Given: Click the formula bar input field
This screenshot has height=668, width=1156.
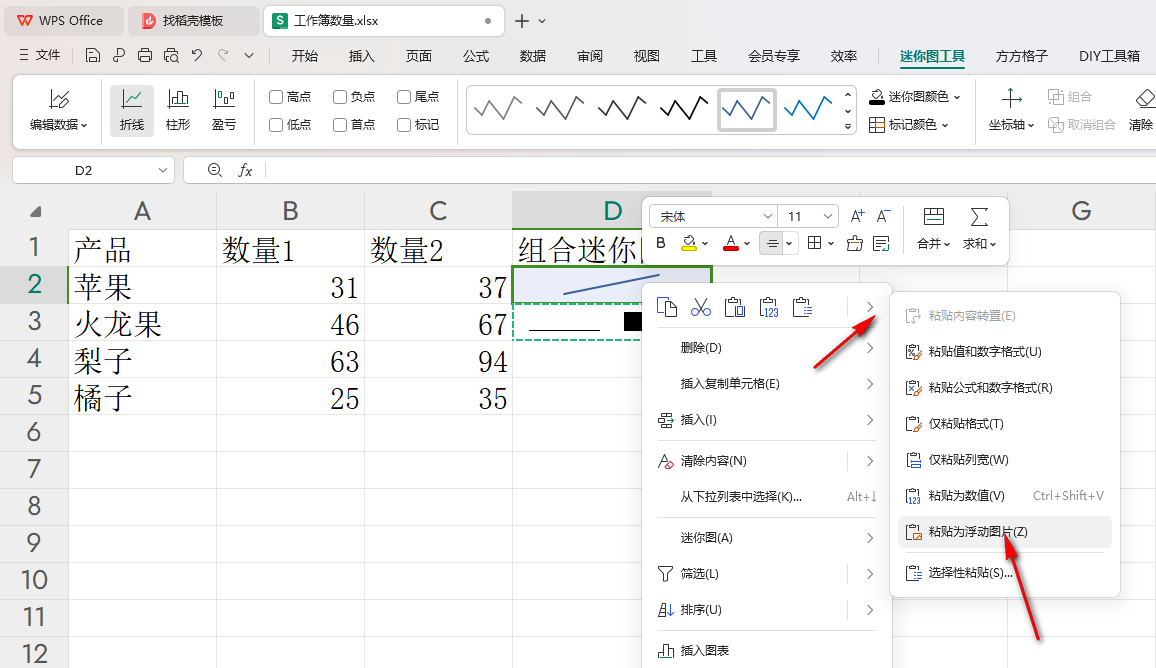Looking at the screenshot, I should click(708, 170).
